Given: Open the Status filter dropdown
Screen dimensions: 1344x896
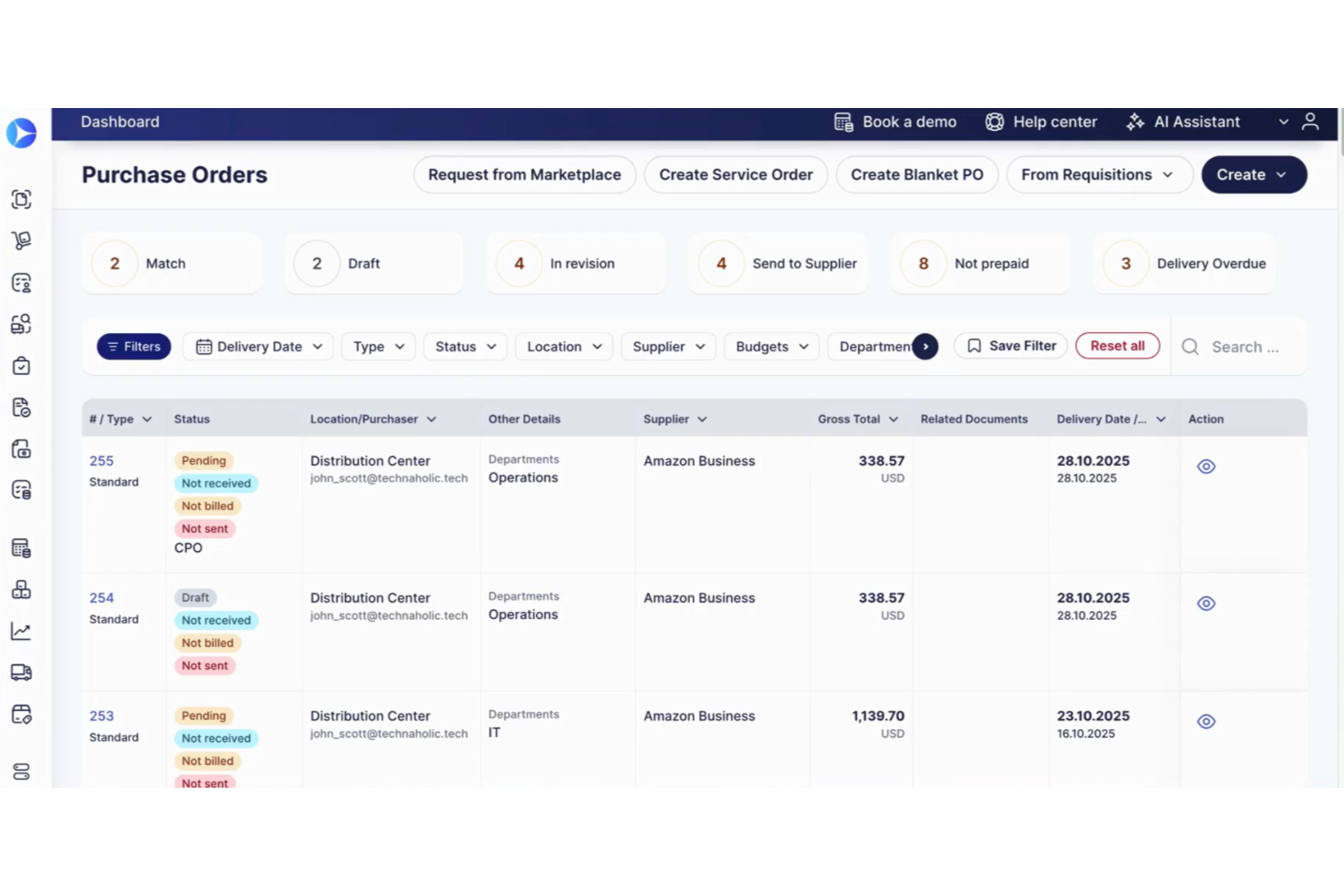Looking at the screenshot, I should pyautogui.click(x=464, y=346).
